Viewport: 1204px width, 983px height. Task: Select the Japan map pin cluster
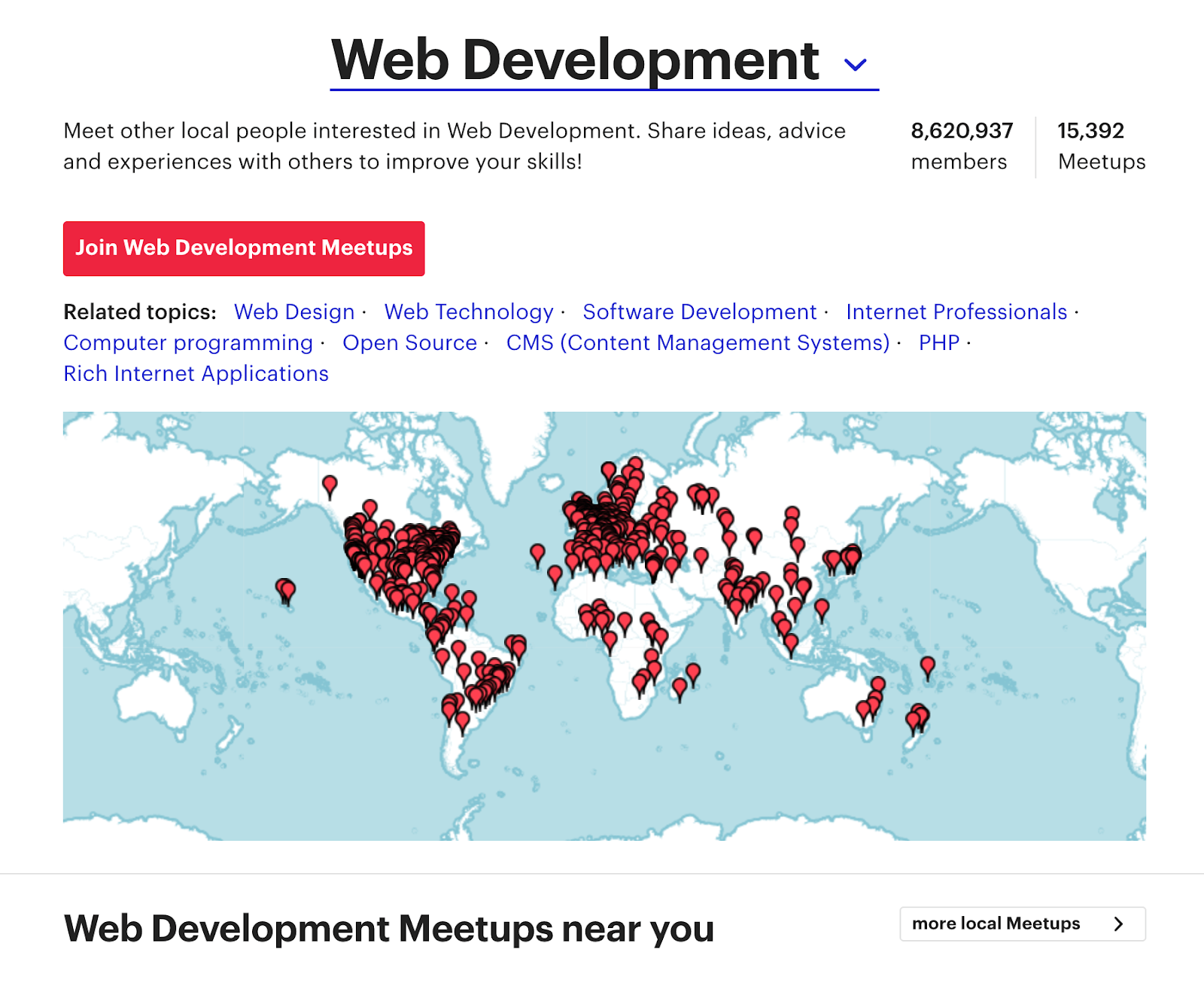(850, 557)
